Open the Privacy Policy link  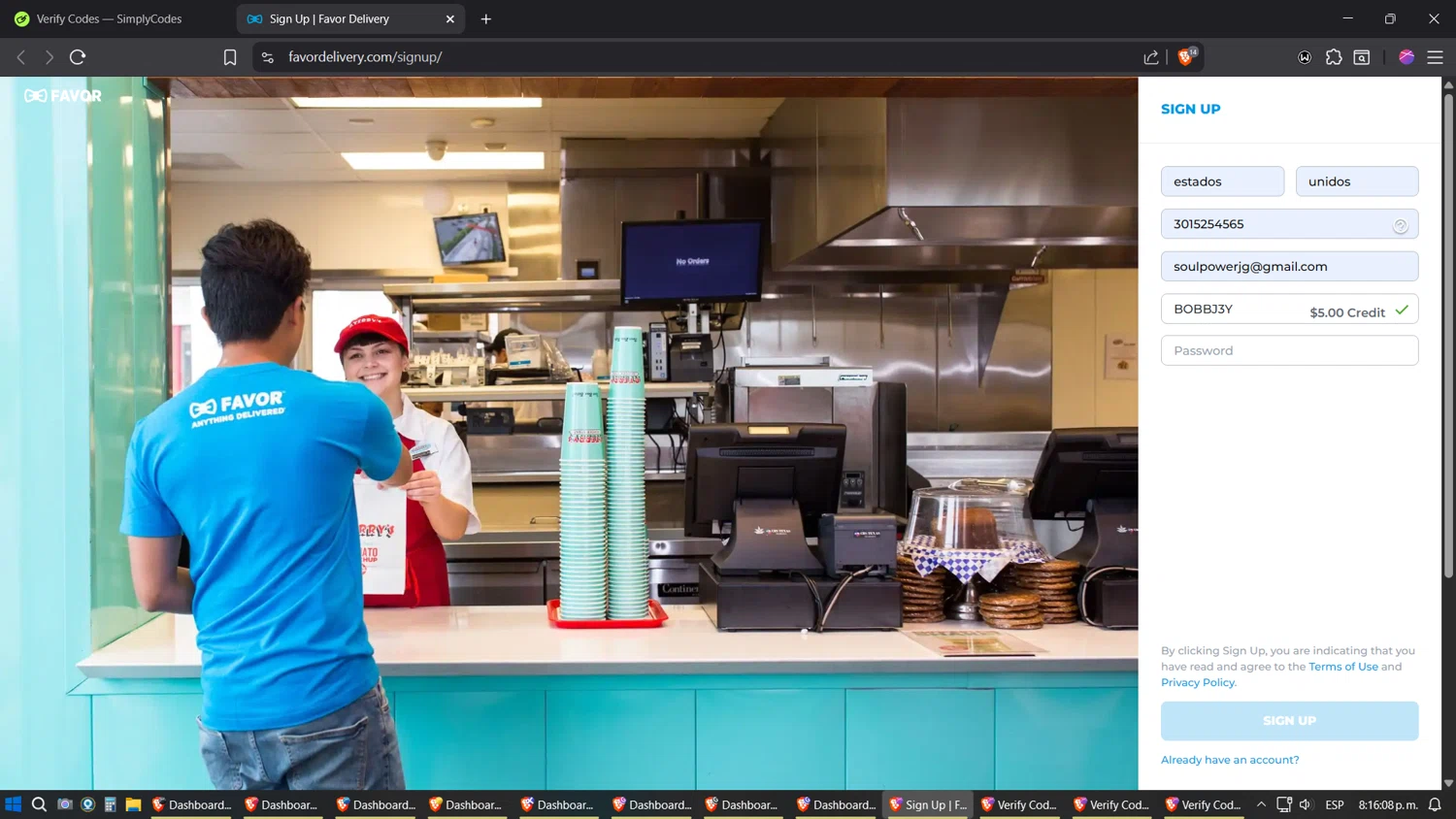(1198, 682)
